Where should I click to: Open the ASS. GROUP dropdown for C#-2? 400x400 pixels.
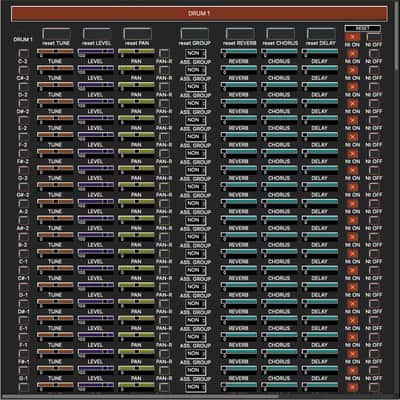(195, 70)
